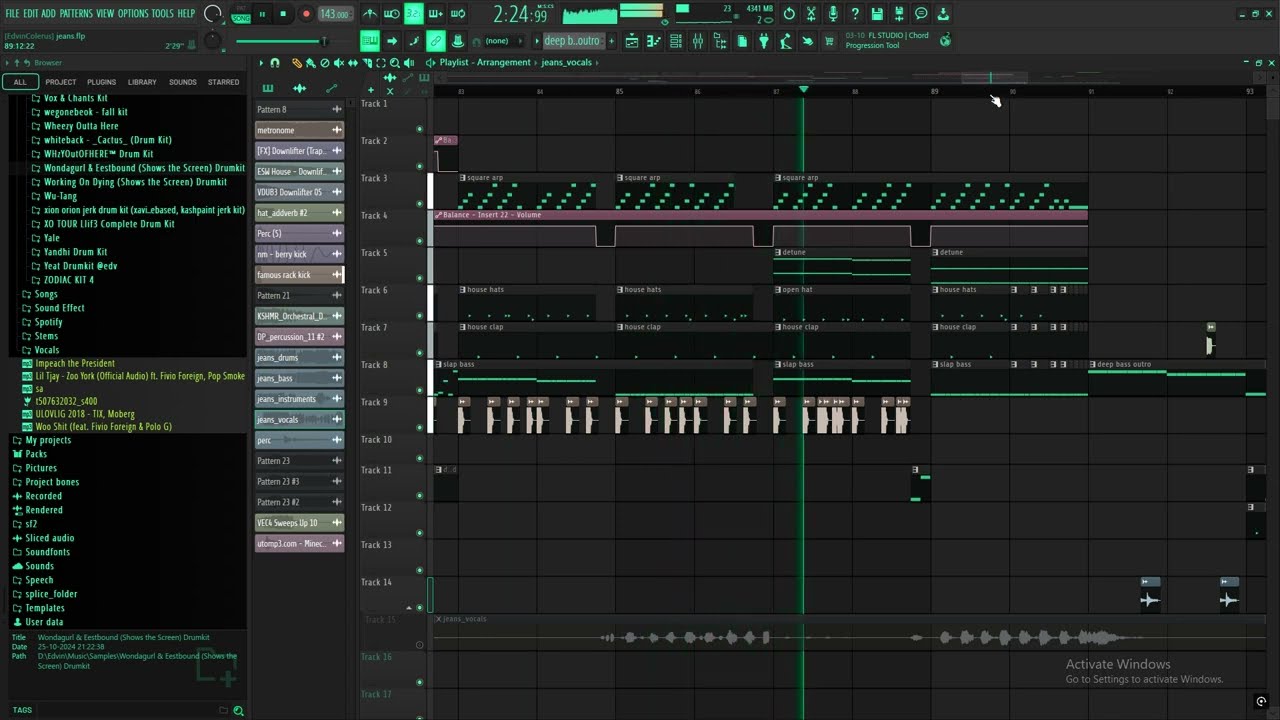Screen dimensions: 1280x720
Task: Toggle the countdown before recording button
Action: coord(413,14)
